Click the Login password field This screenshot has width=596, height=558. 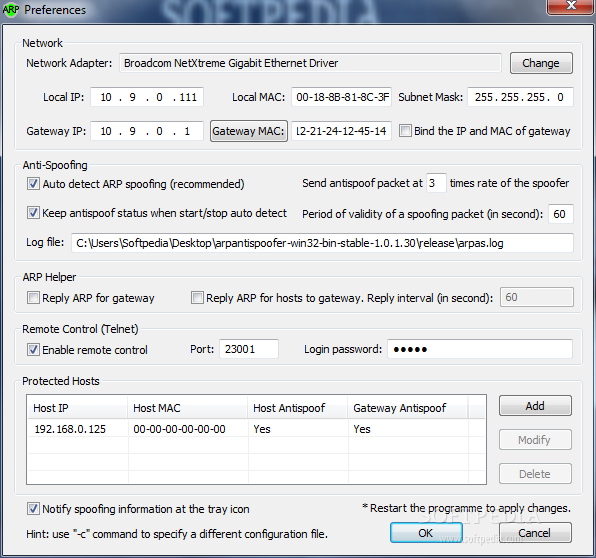tap(480, 349)
